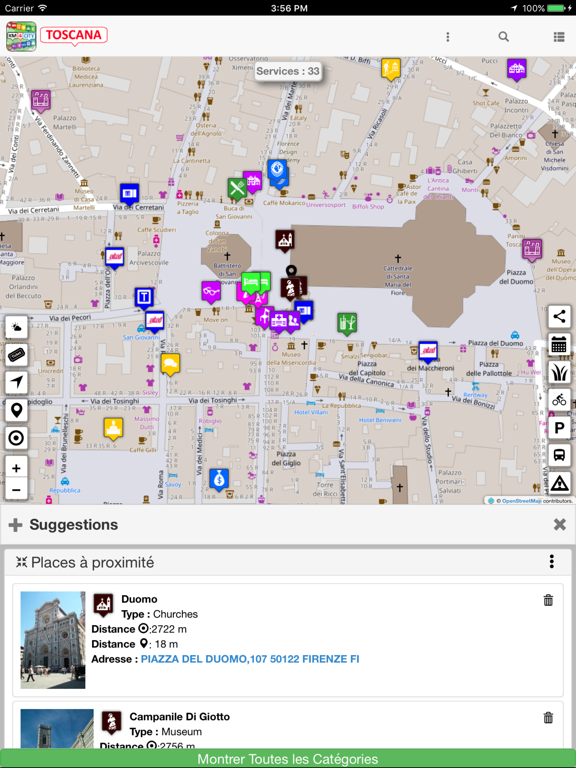The image size is (576, 768).
Task: Tap Montrer Toutes les Catégories button
Action: pyautogui.click(x=288, y=758)
